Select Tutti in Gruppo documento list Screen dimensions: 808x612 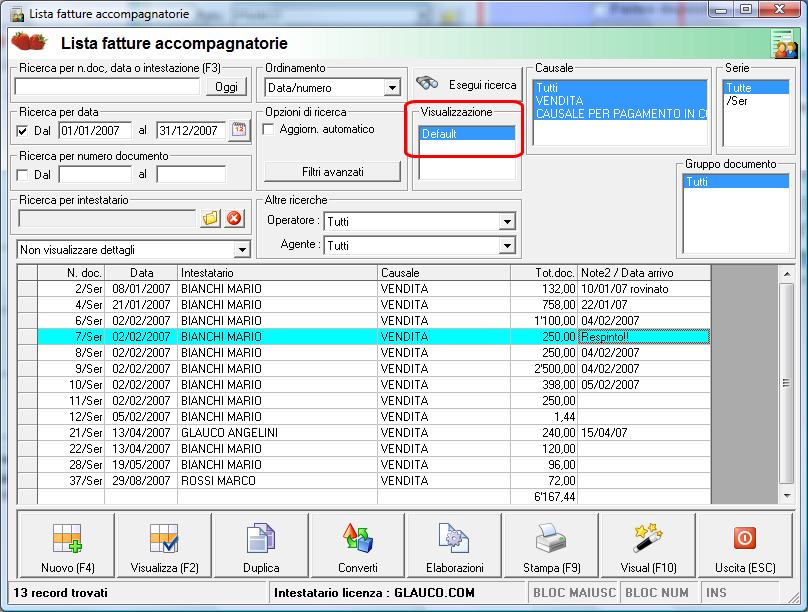tap(736, 181)
